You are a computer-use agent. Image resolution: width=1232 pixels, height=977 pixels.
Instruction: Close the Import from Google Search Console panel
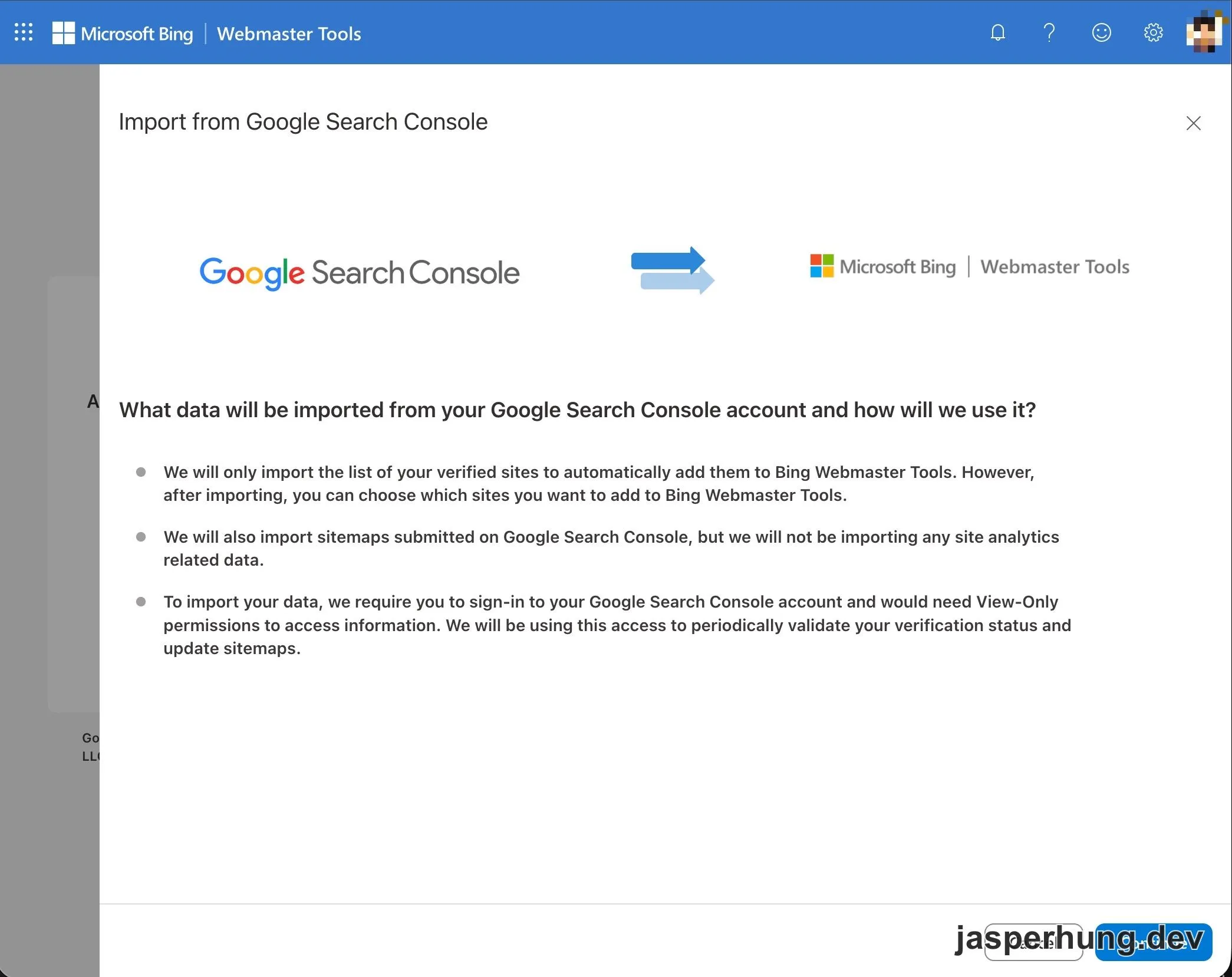coord(1193,123)
